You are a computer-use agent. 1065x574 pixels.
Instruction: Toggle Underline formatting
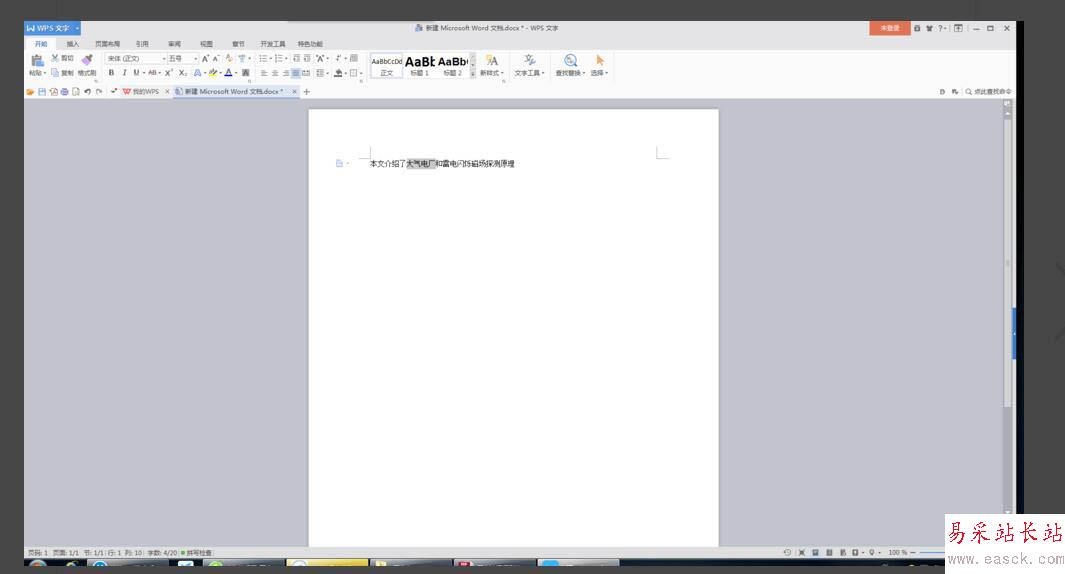click(136, 73)
